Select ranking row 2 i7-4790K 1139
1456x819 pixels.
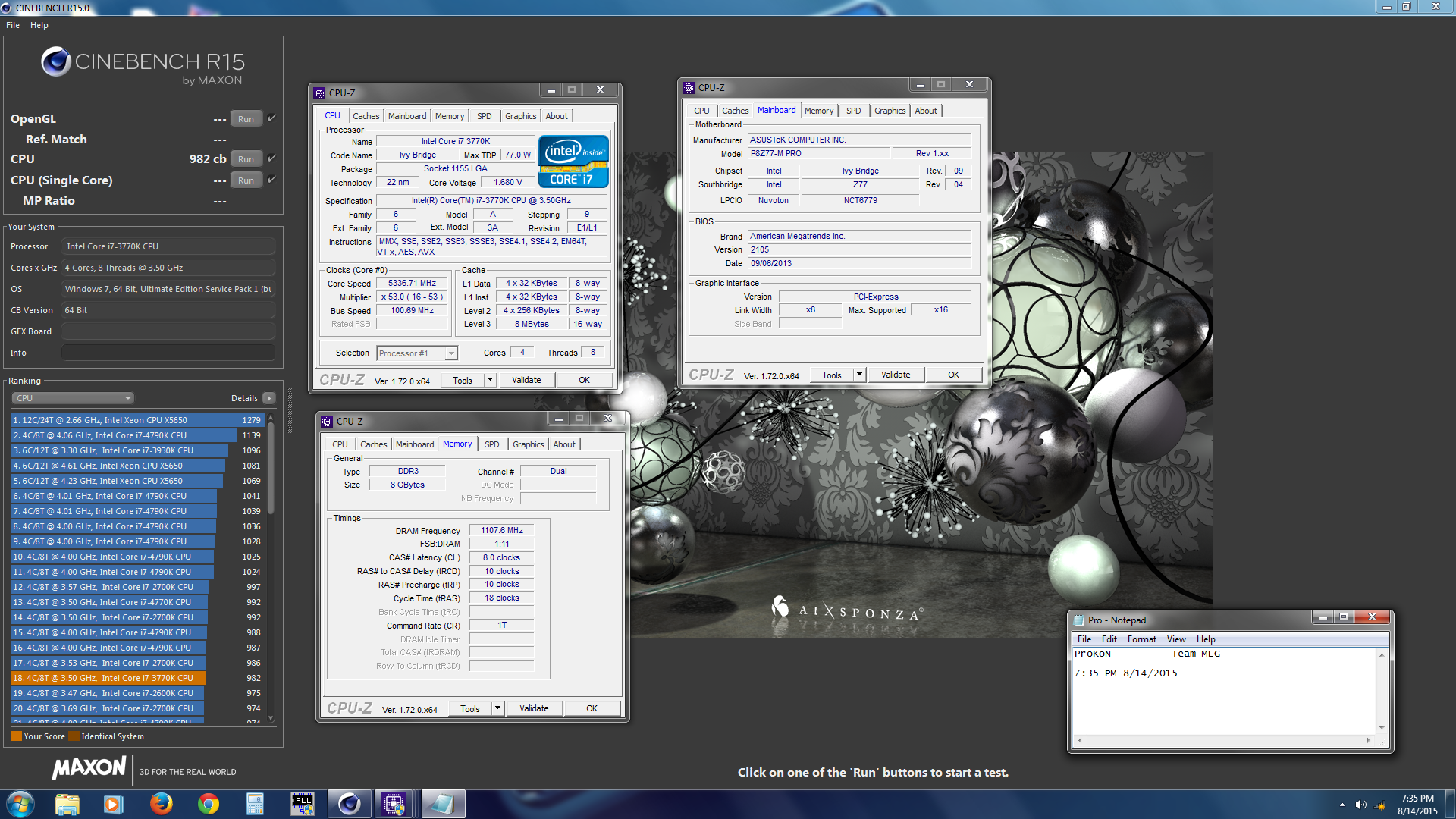[x=136, y=435]
